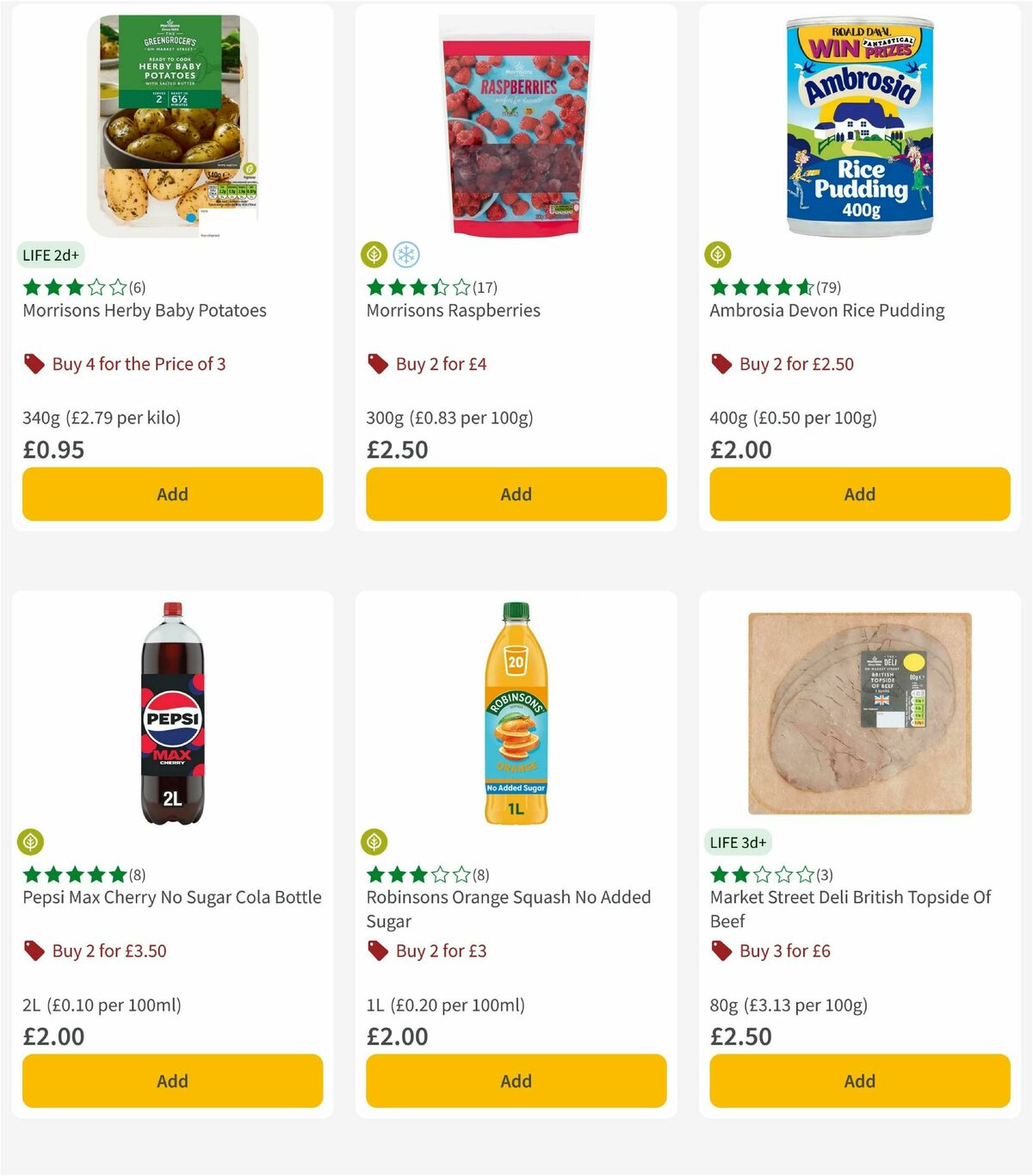The image size is (1033, 1176).
Task: Click the leaf icon on Pepsi Max Cherry
Action: click(29, 841)
